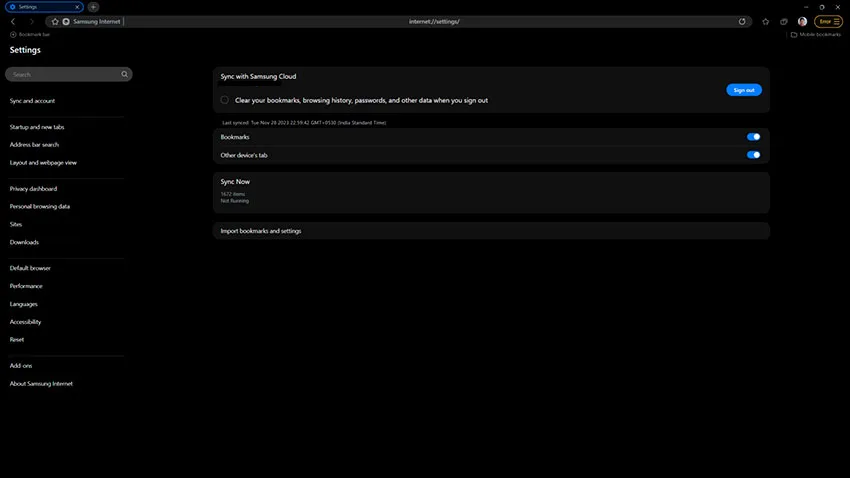This screenshot has height=478, width=850.
Task: Open Languages settings
Action: click(x=23, y=304)
